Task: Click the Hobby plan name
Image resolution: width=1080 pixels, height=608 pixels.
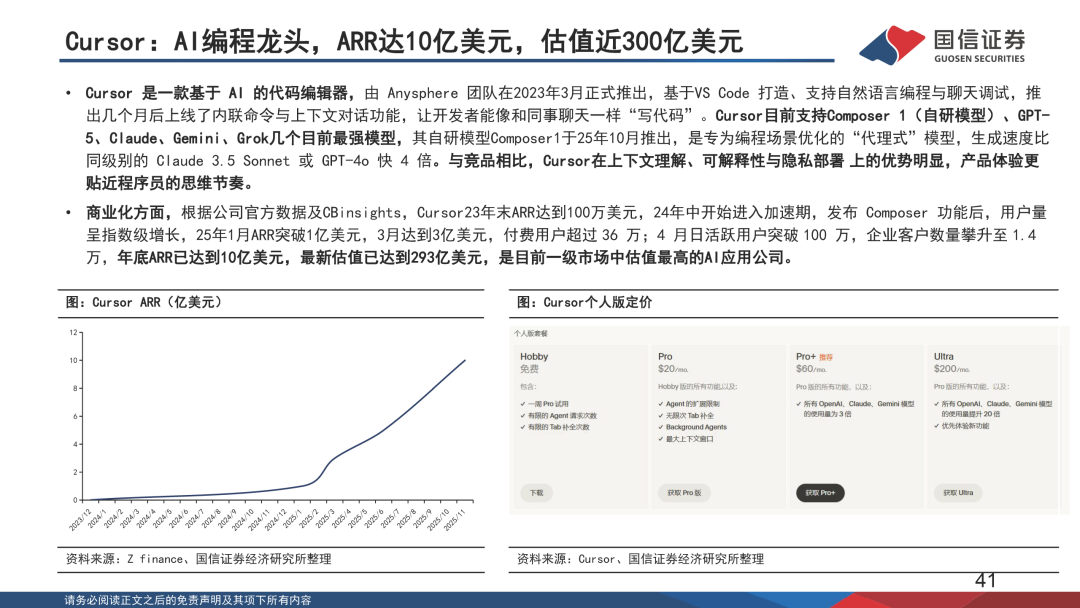Action: coord(534,357)
